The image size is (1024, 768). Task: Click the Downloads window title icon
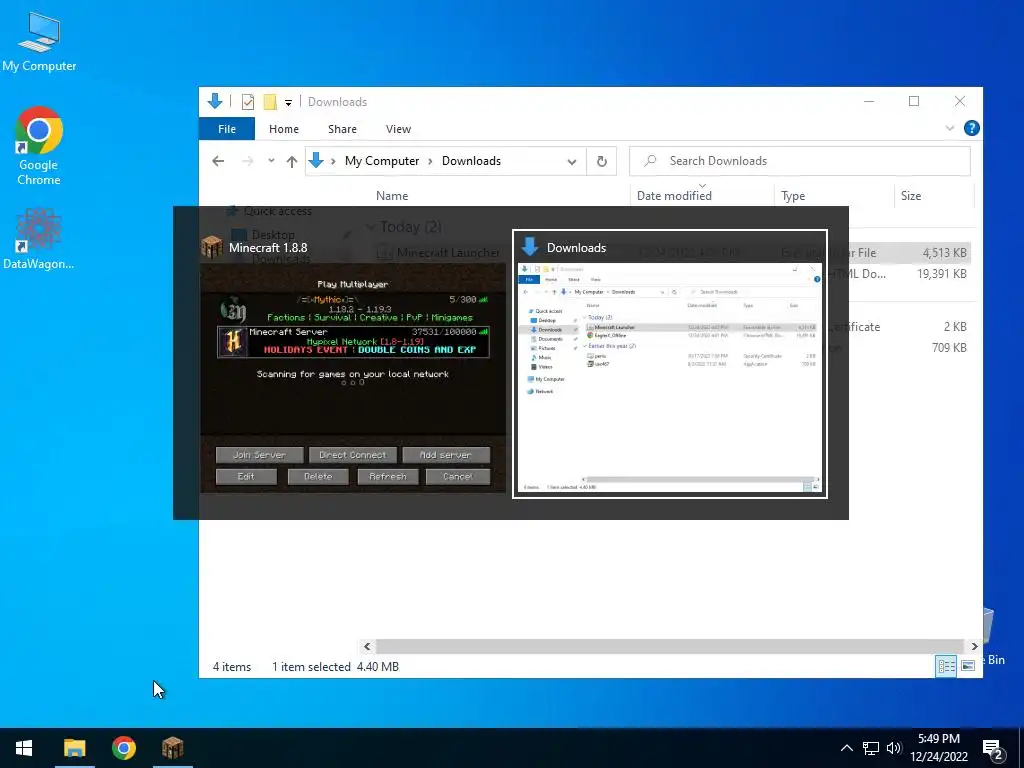tap(215, 101)
